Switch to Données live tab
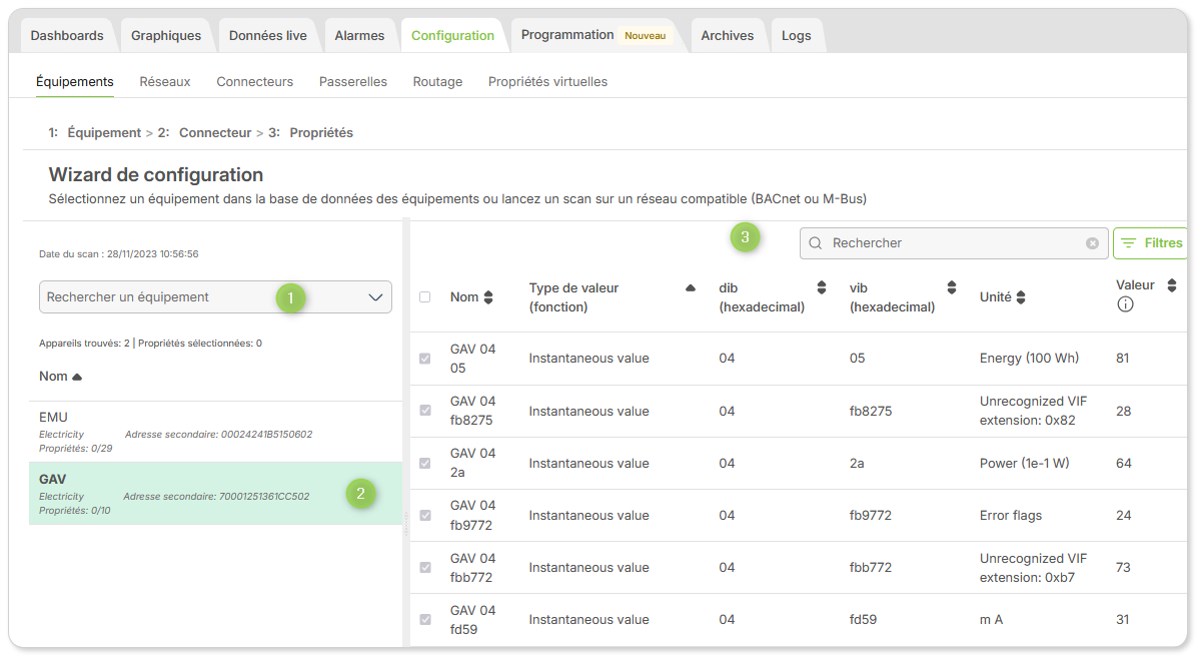The width and height of the screenshot is (1202, 660). (x=268, y=35)
